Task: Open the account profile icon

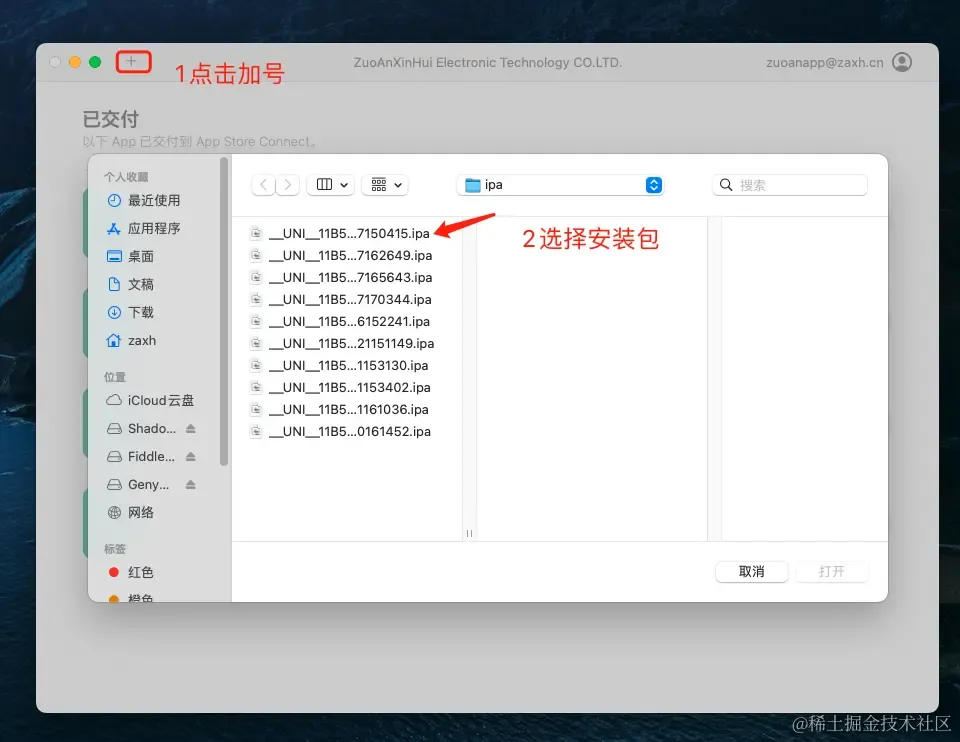Action: coord(902,62)
